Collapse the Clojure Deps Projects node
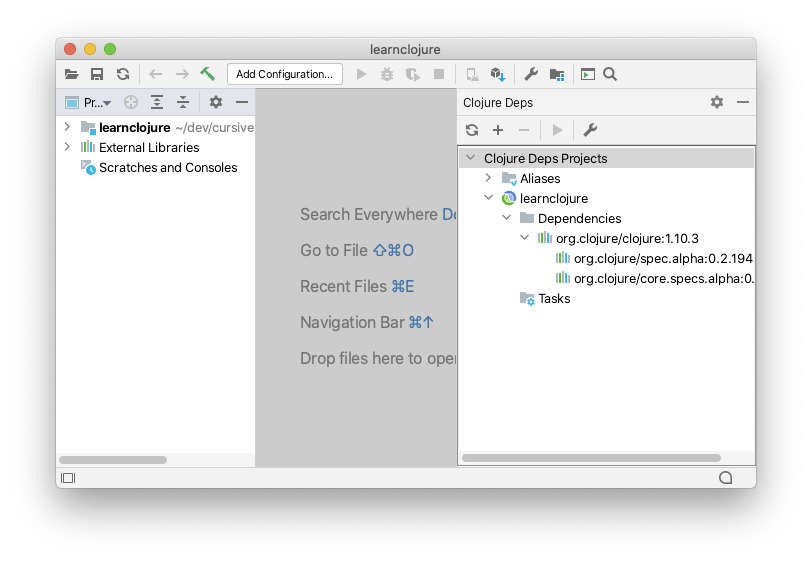The width and height of the screenshot is (812, 562). [470, 157]
